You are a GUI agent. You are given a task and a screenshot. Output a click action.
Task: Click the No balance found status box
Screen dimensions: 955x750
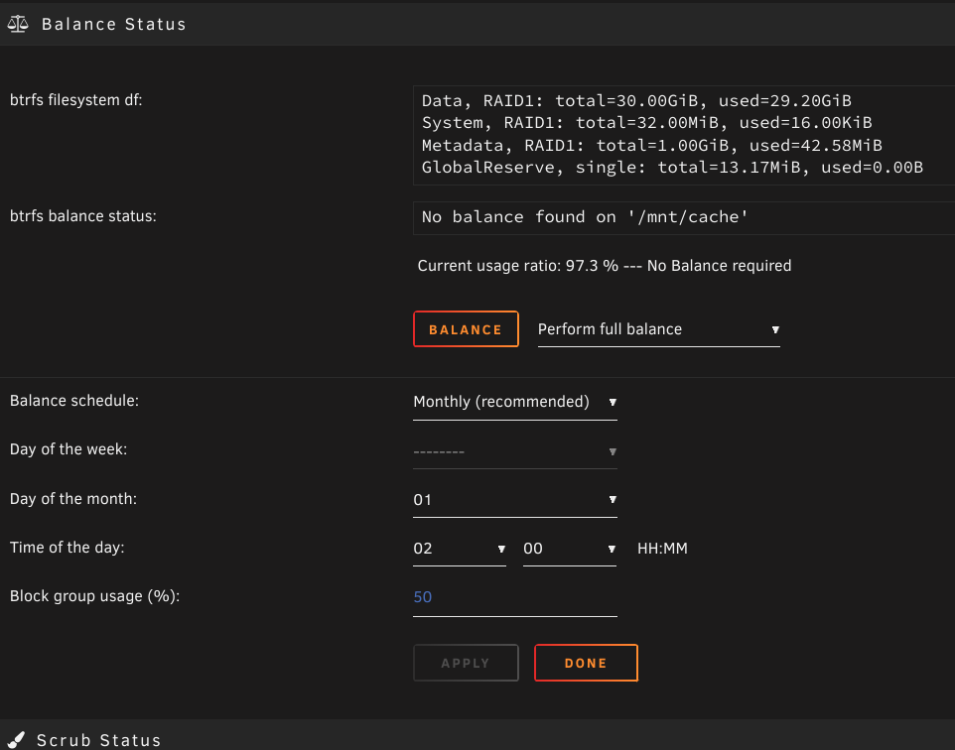pos(684,218)
